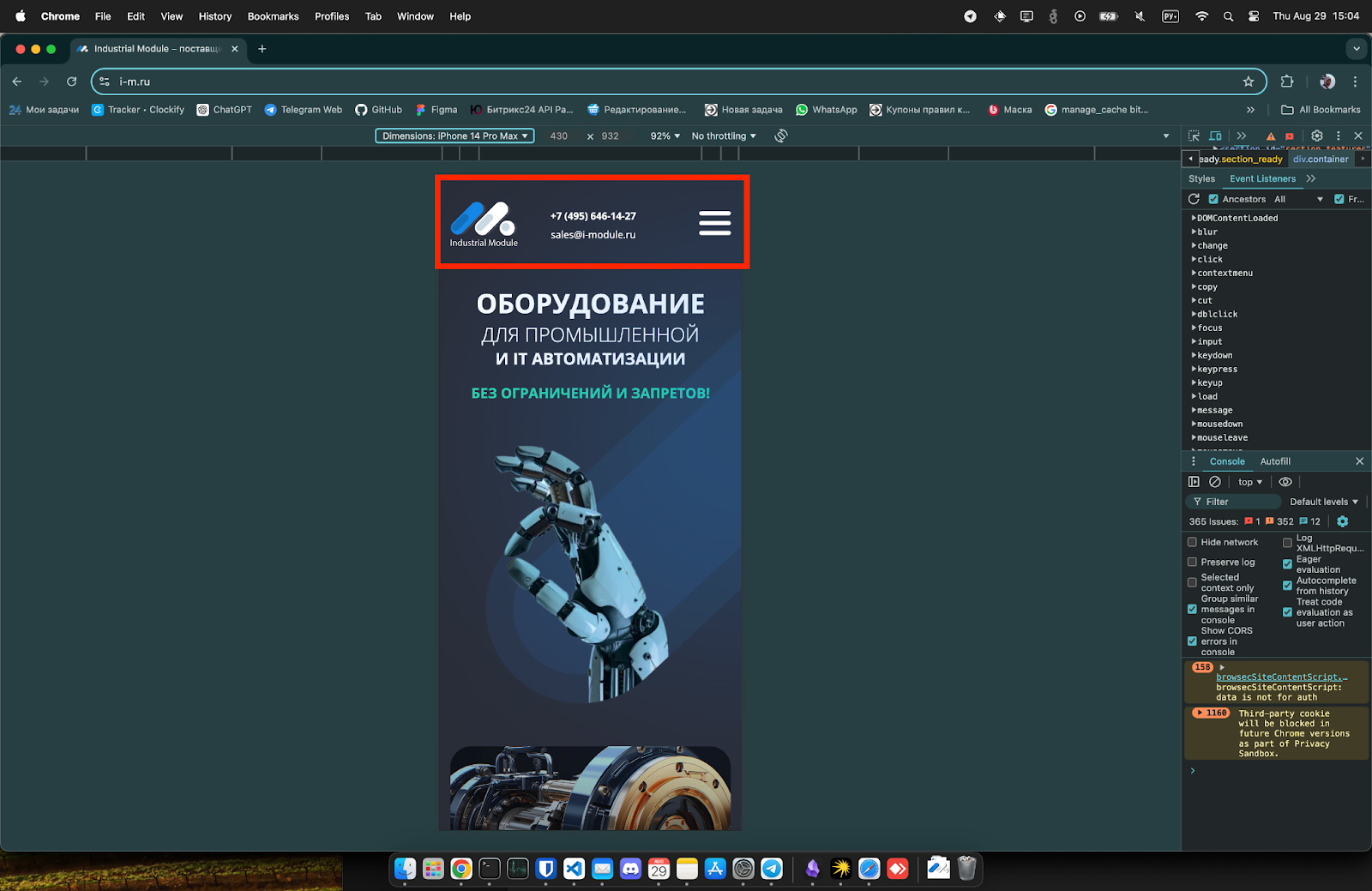The width and height of the screenshot is (1372, 891).
Task: Click phone number +7 (495) 646-14-27
Action: (x=593, y=216)
